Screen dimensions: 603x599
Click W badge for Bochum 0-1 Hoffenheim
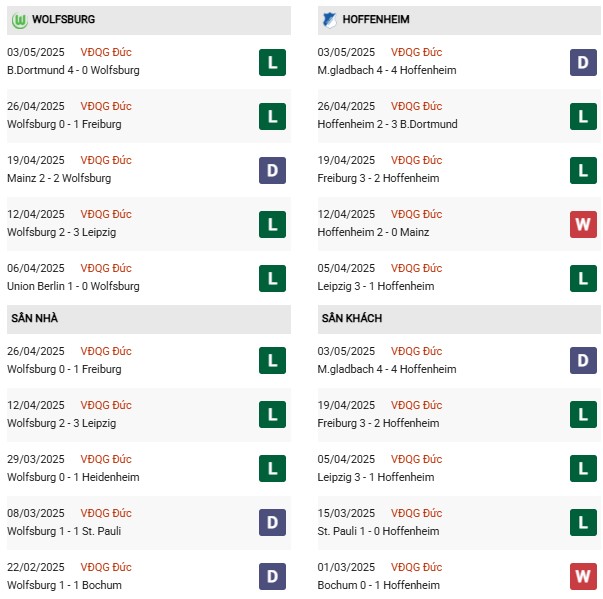(583, 576)
